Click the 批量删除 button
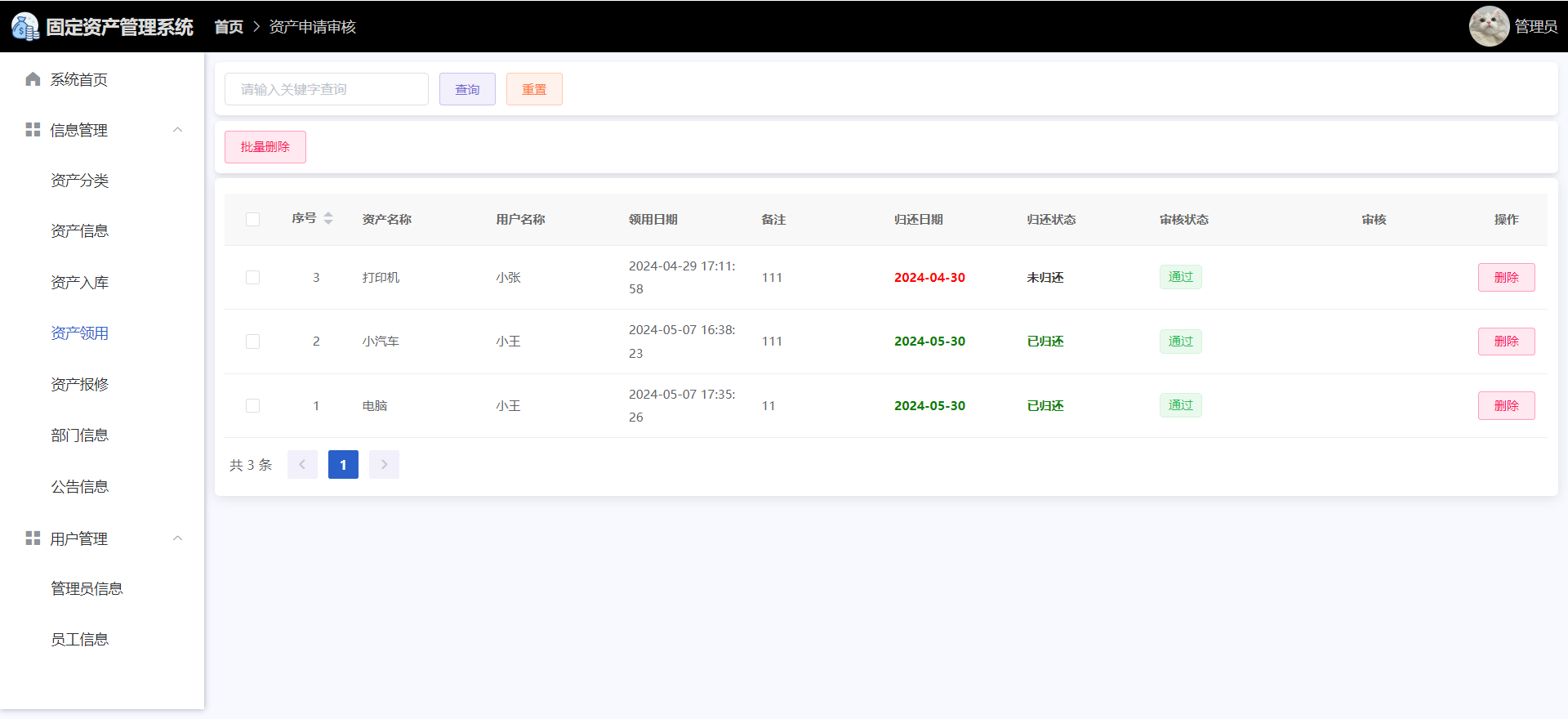 point(265,147)
